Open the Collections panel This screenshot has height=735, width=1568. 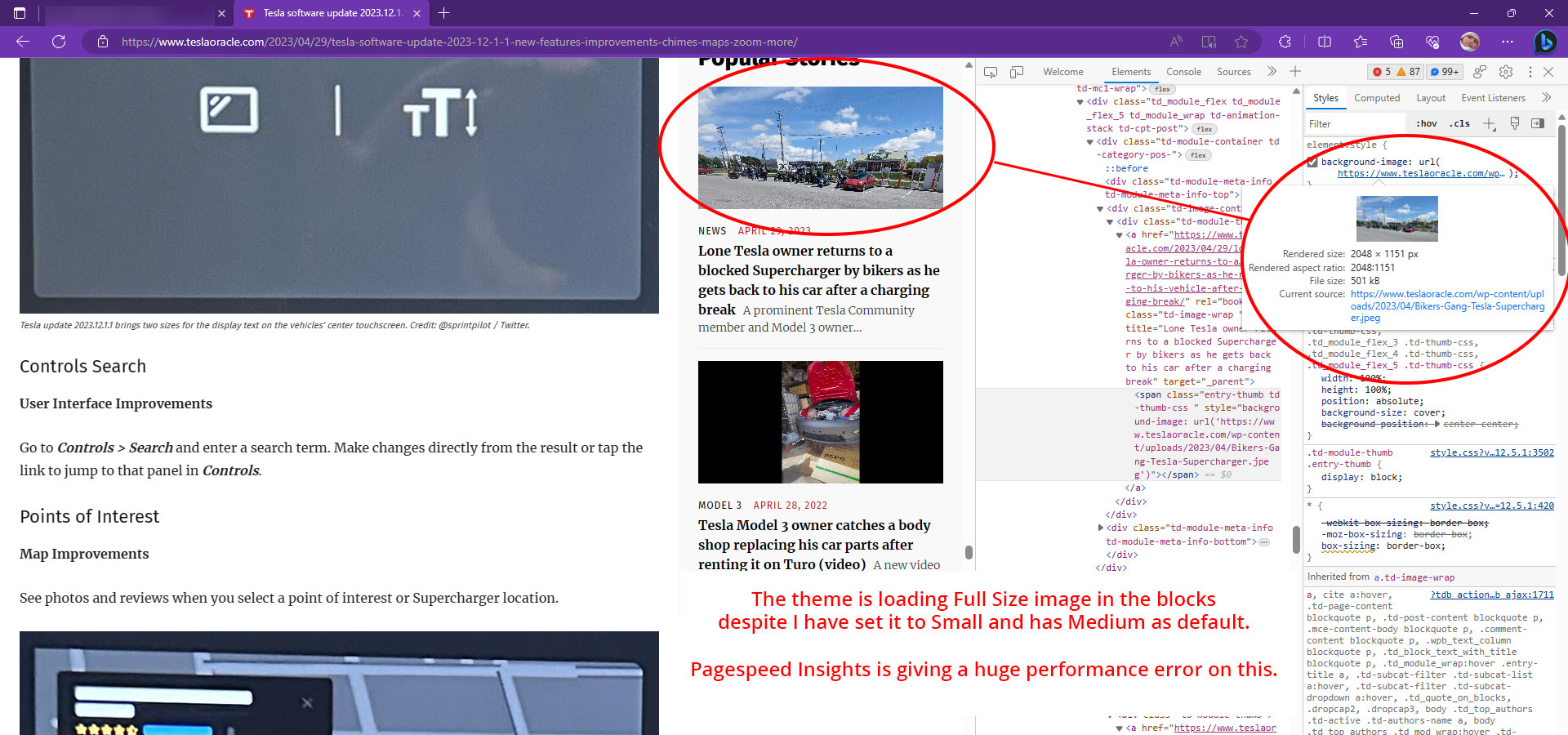click(x=1396, y=42)
